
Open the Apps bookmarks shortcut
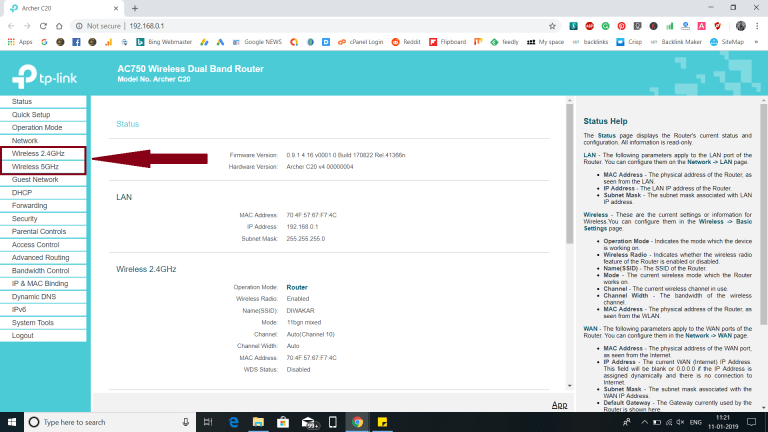(x=20, y=42)
